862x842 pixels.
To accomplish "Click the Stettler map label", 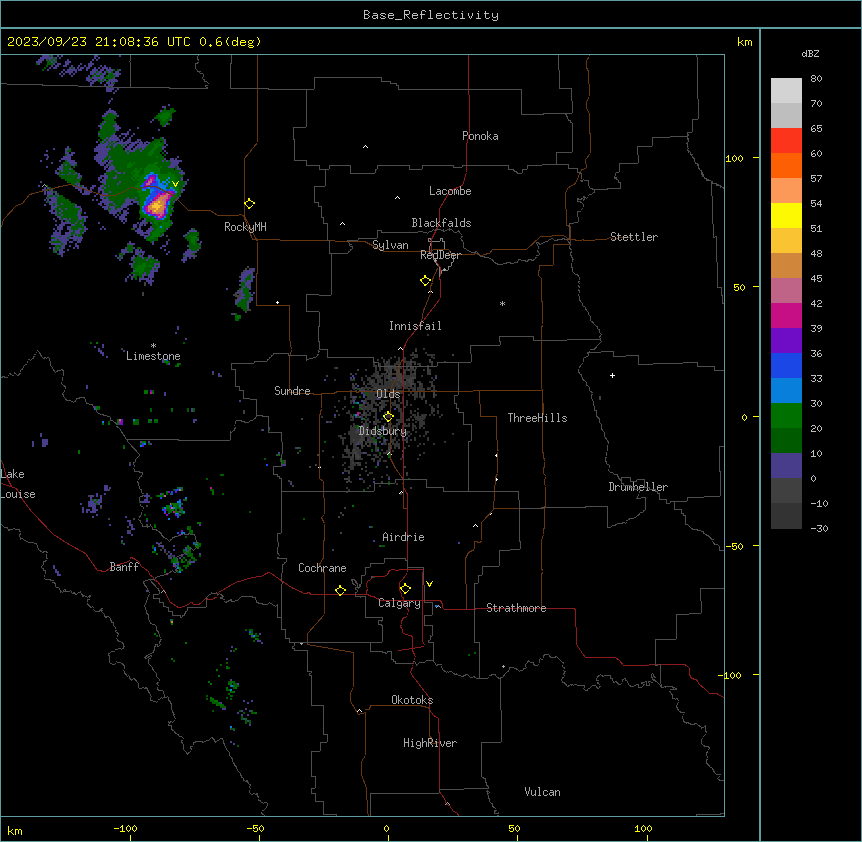I will point(634,237).
